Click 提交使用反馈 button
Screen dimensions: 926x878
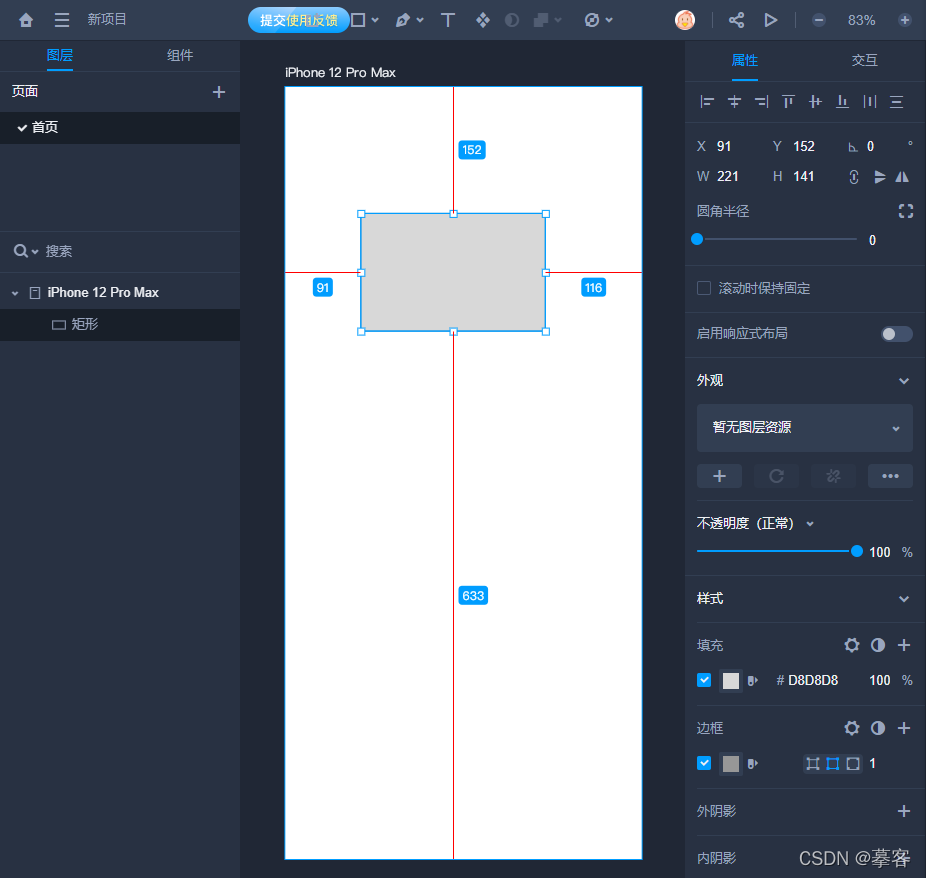[299, 20]
